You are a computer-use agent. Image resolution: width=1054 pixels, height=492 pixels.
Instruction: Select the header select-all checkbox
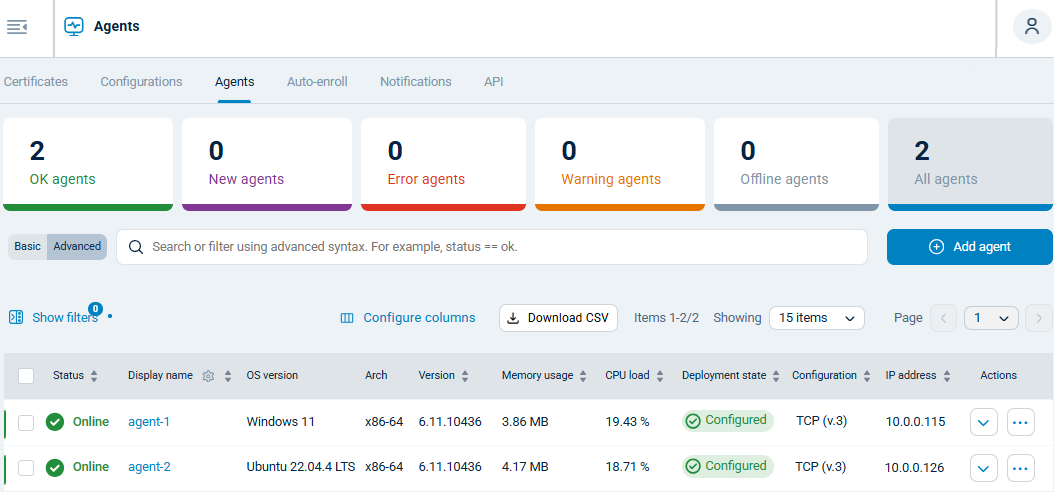point(26,376)
